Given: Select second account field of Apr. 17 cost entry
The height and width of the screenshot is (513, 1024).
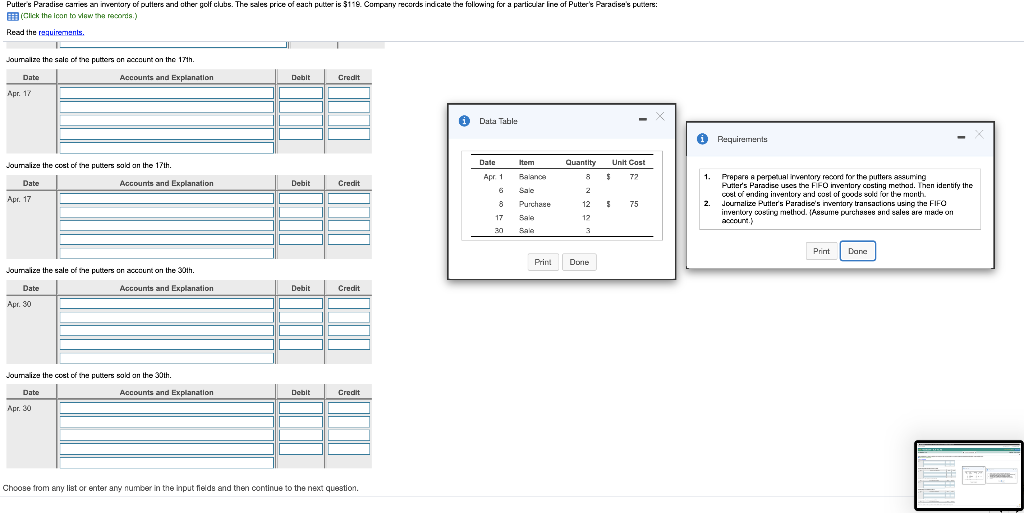Looking at the screenshot, I should coord(167,213).
